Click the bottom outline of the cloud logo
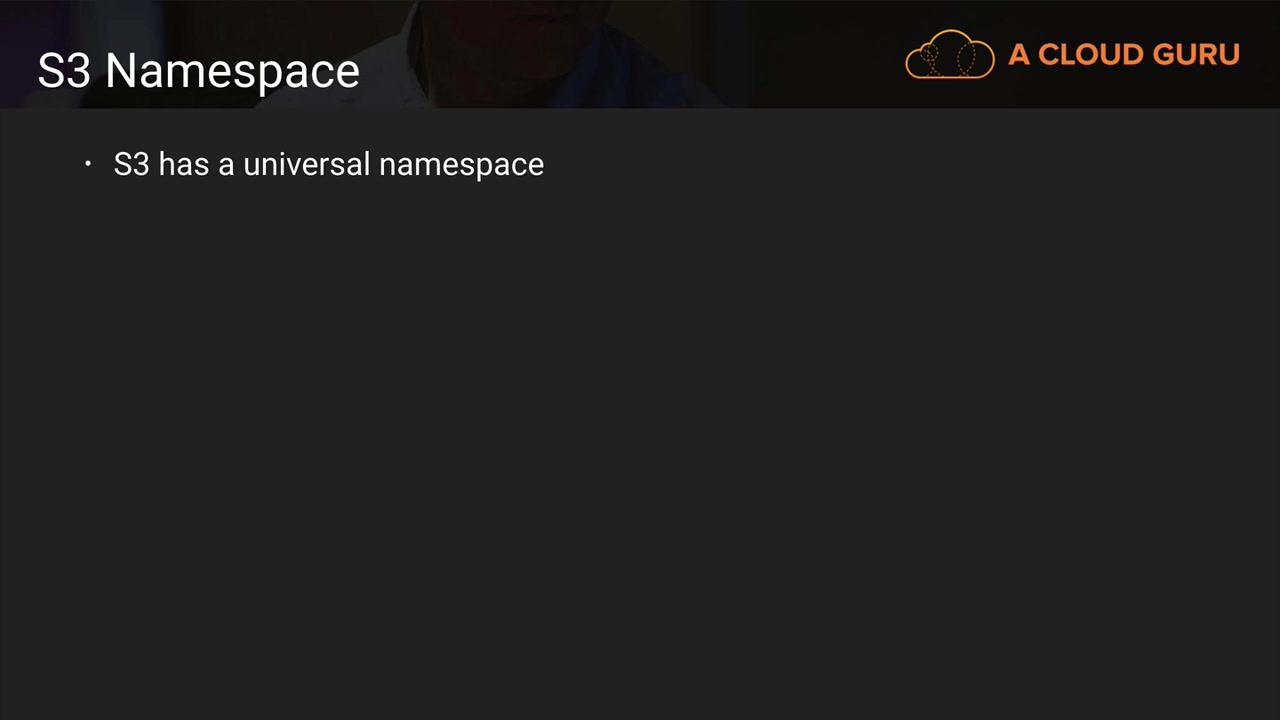This screenshot has height=720, width=1280. [950, 77]
